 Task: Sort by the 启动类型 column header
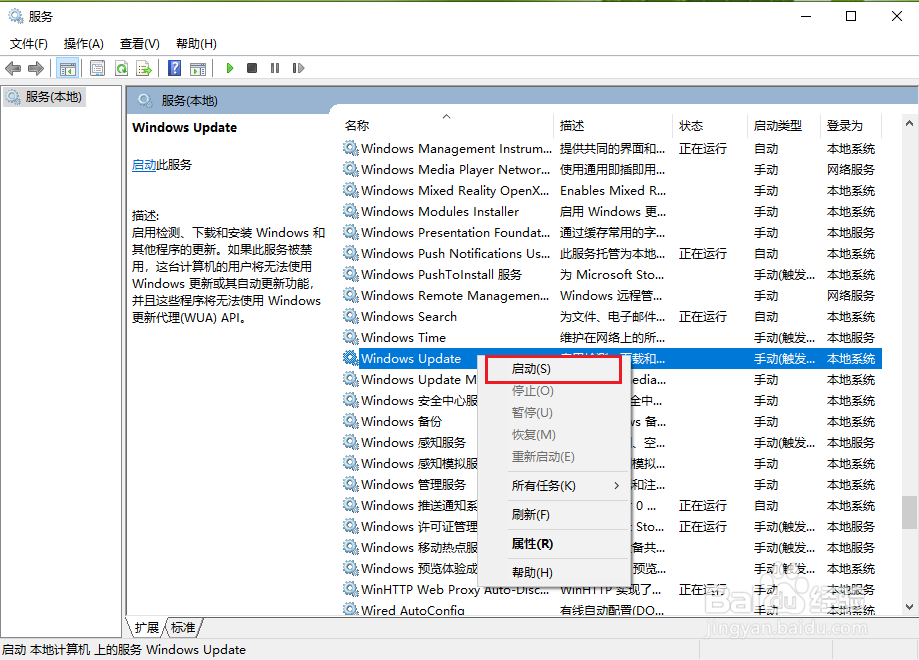784,125
